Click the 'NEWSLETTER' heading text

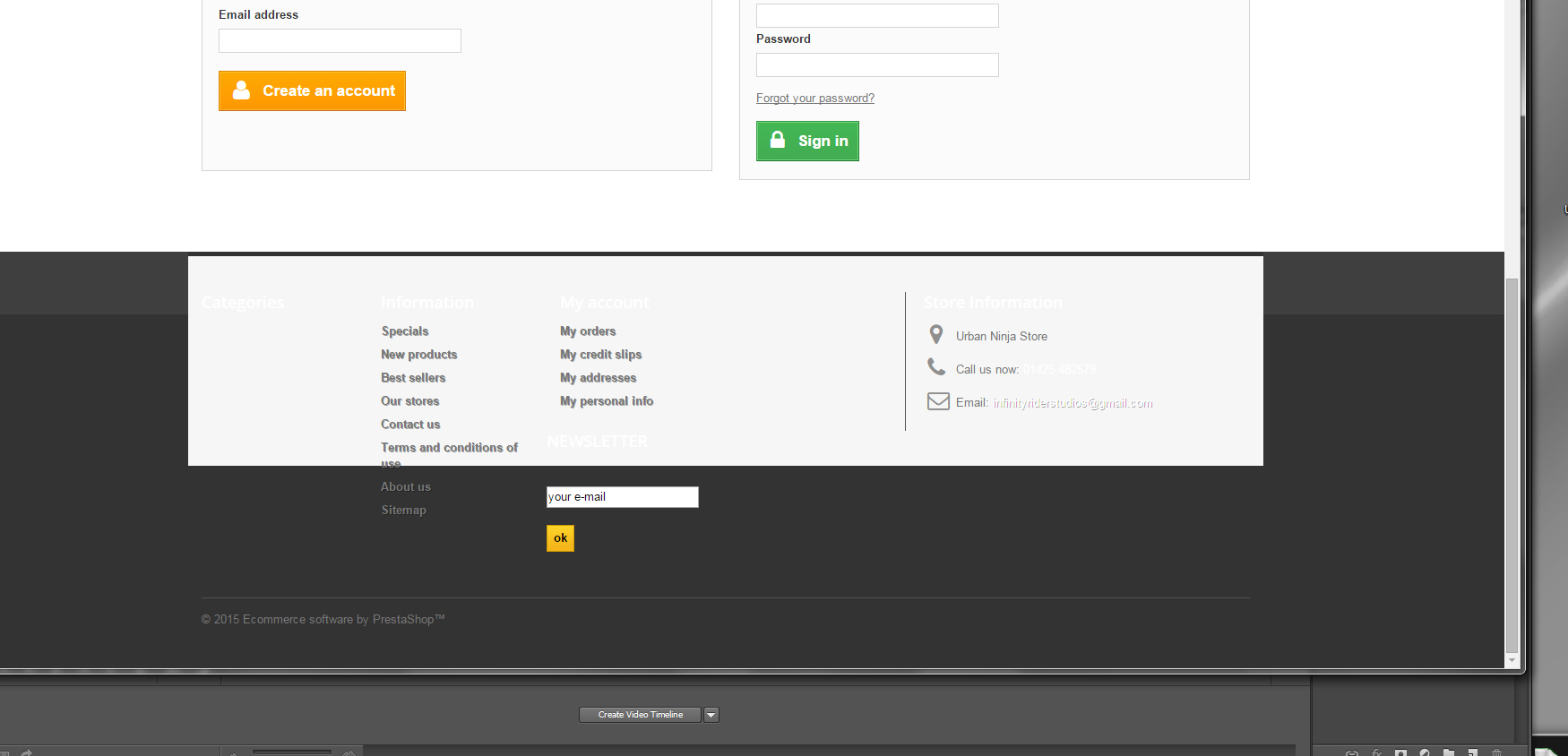(597, 442)
